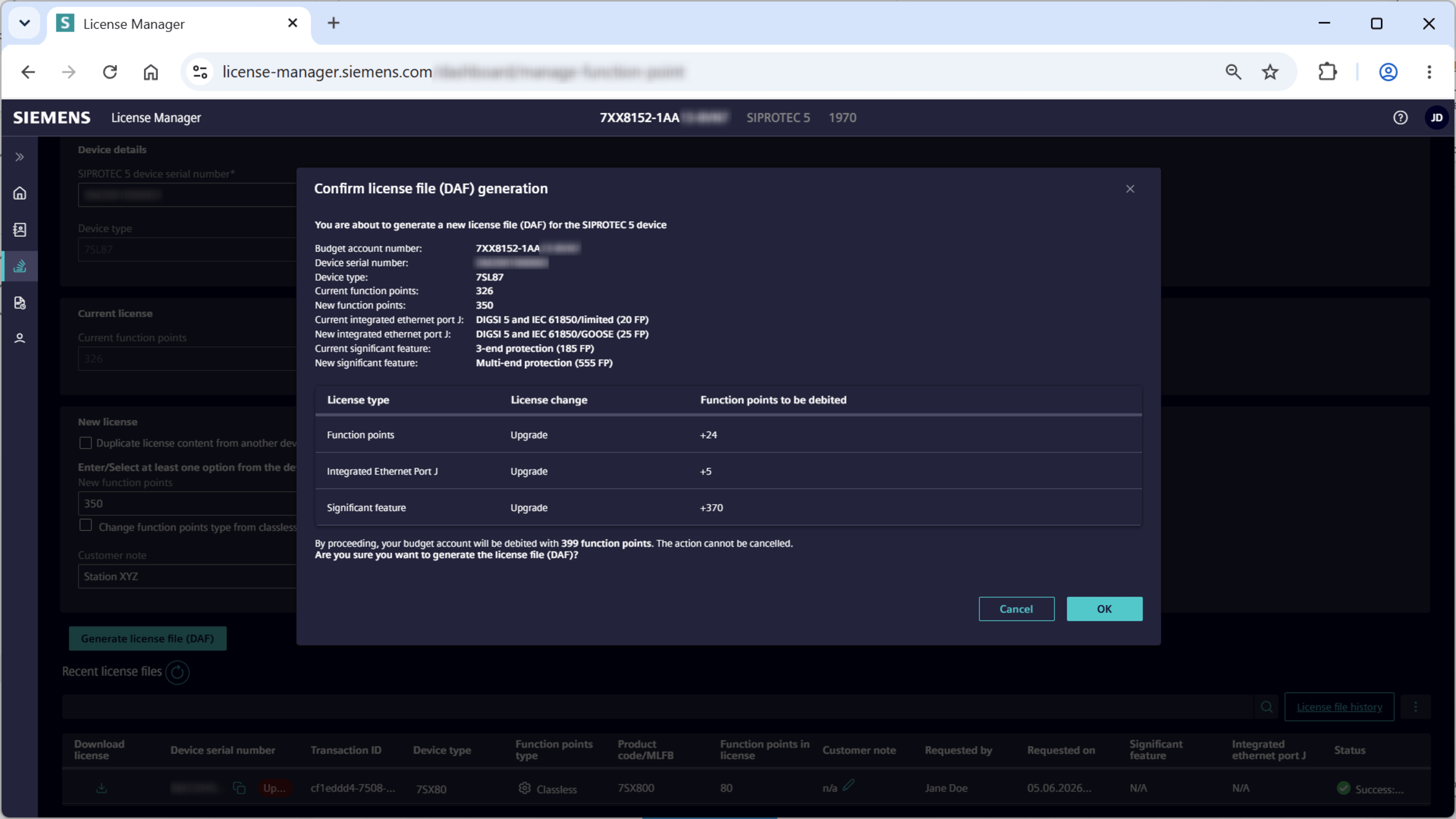Click the device serial number field
1456x819 pixels.
[x=187, y=195]
